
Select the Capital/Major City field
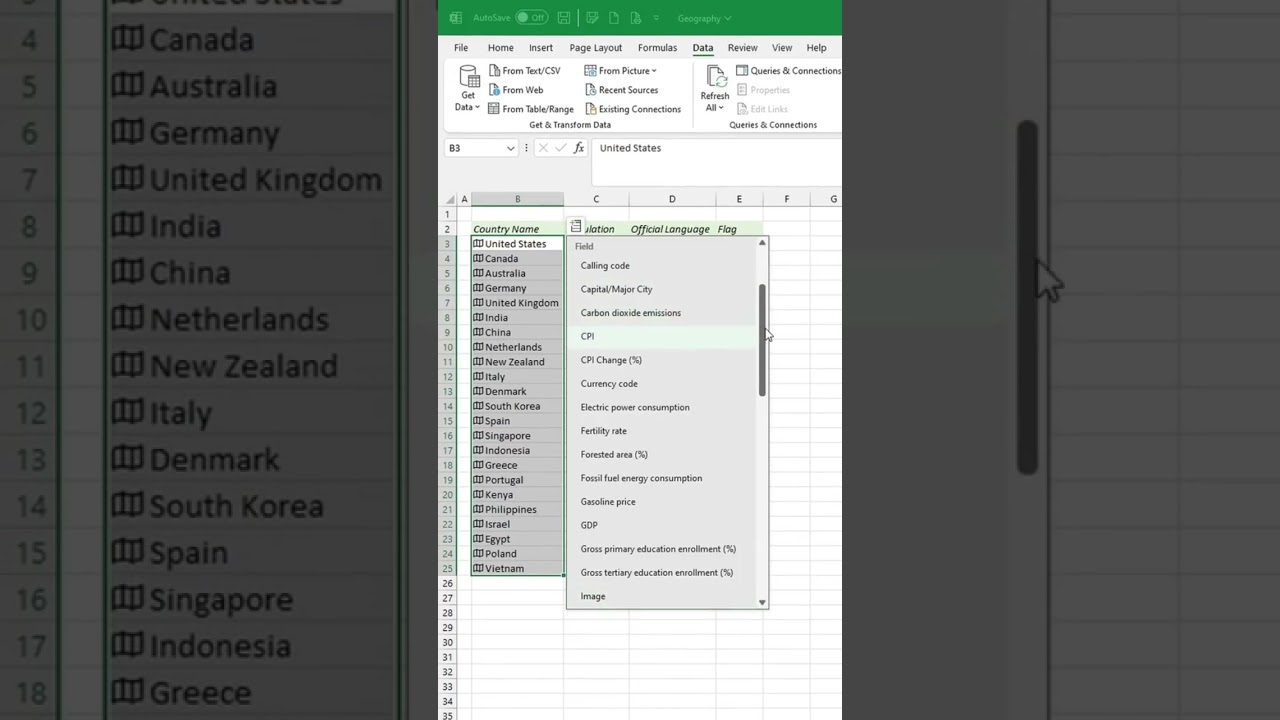[662, 289]
